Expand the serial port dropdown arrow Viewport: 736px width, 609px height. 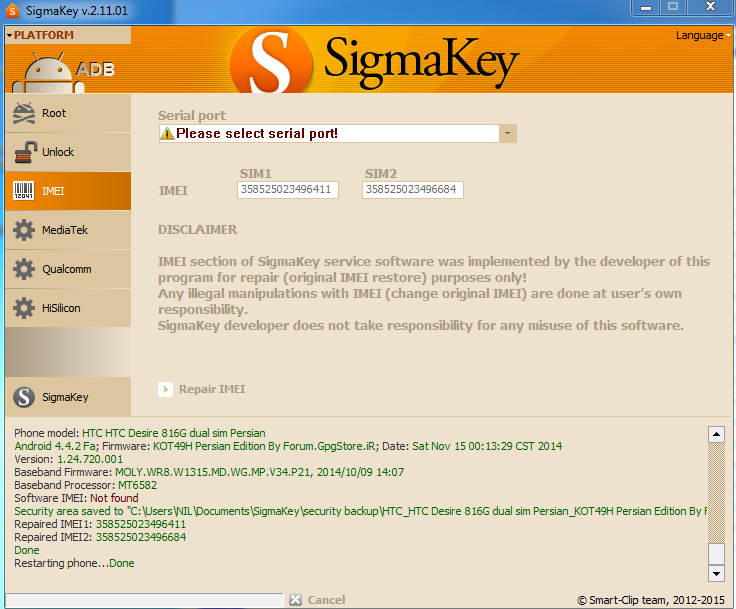(507, 133)
